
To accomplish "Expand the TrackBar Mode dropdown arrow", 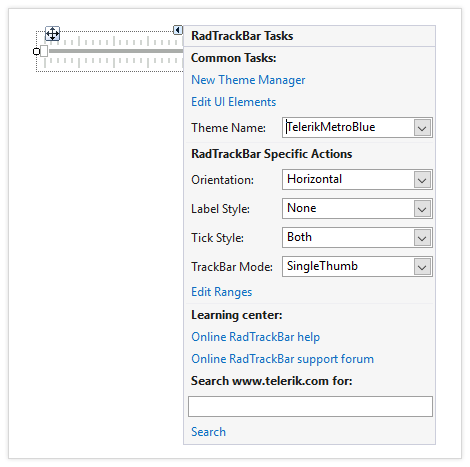I will pos(422,267).
